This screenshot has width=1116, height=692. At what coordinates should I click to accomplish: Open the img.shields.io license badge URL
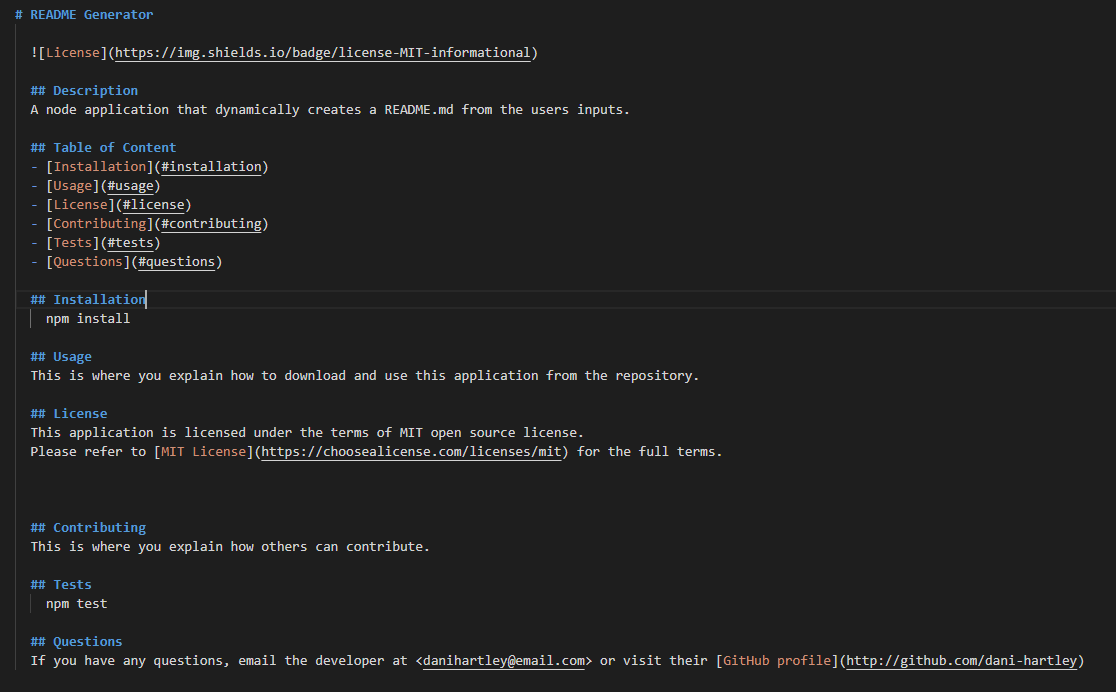[x=322, y=53]
